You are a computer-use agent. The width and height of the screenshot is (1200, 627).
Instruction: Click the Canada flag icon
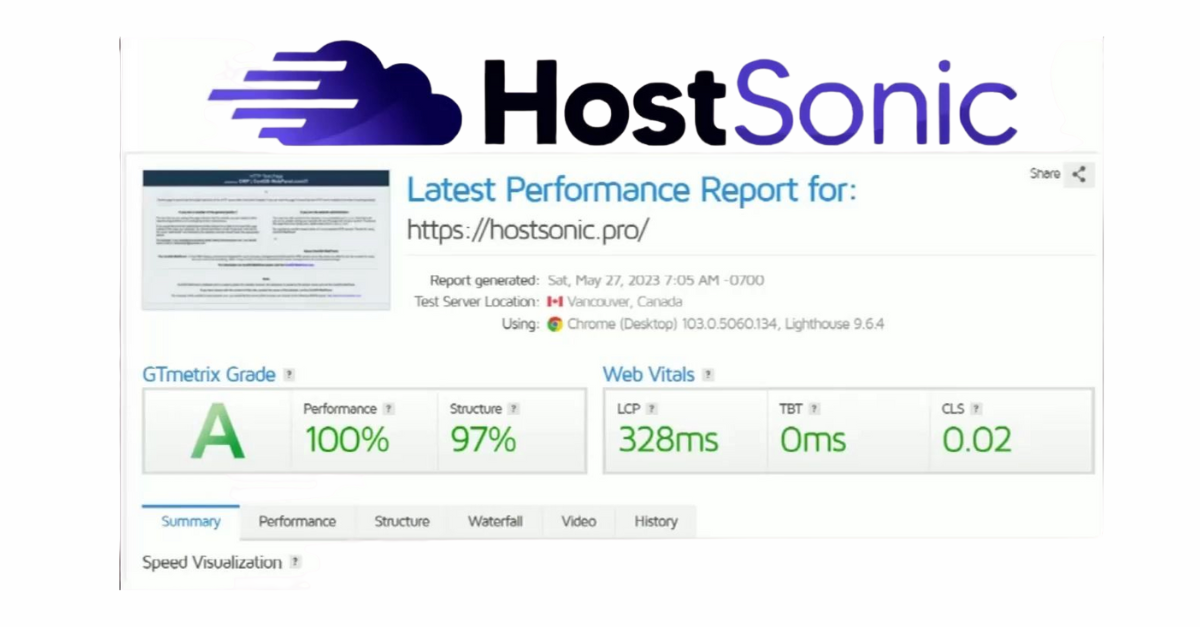(x=555, y=301)
